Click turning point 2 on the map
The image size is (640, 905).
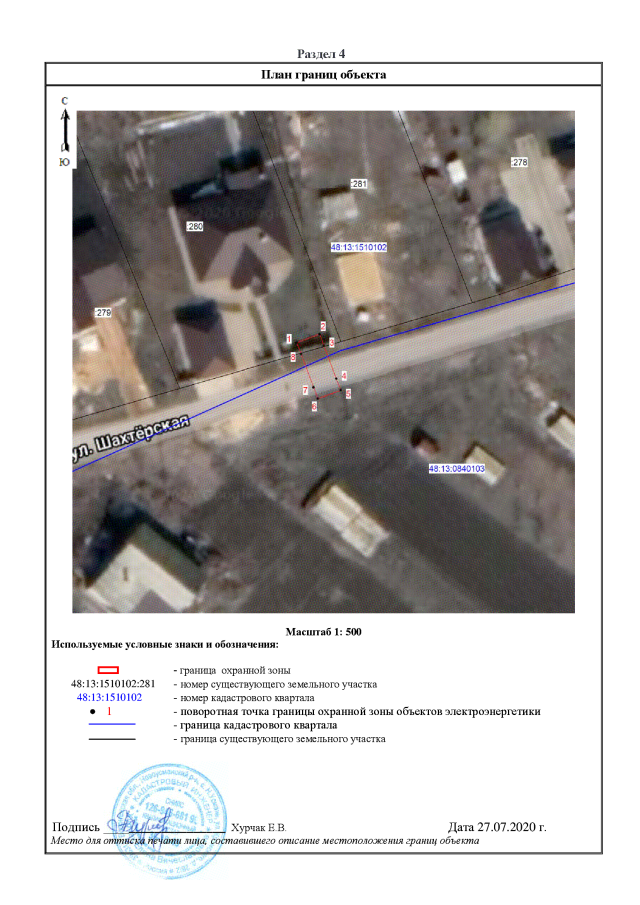coord(323,327)
